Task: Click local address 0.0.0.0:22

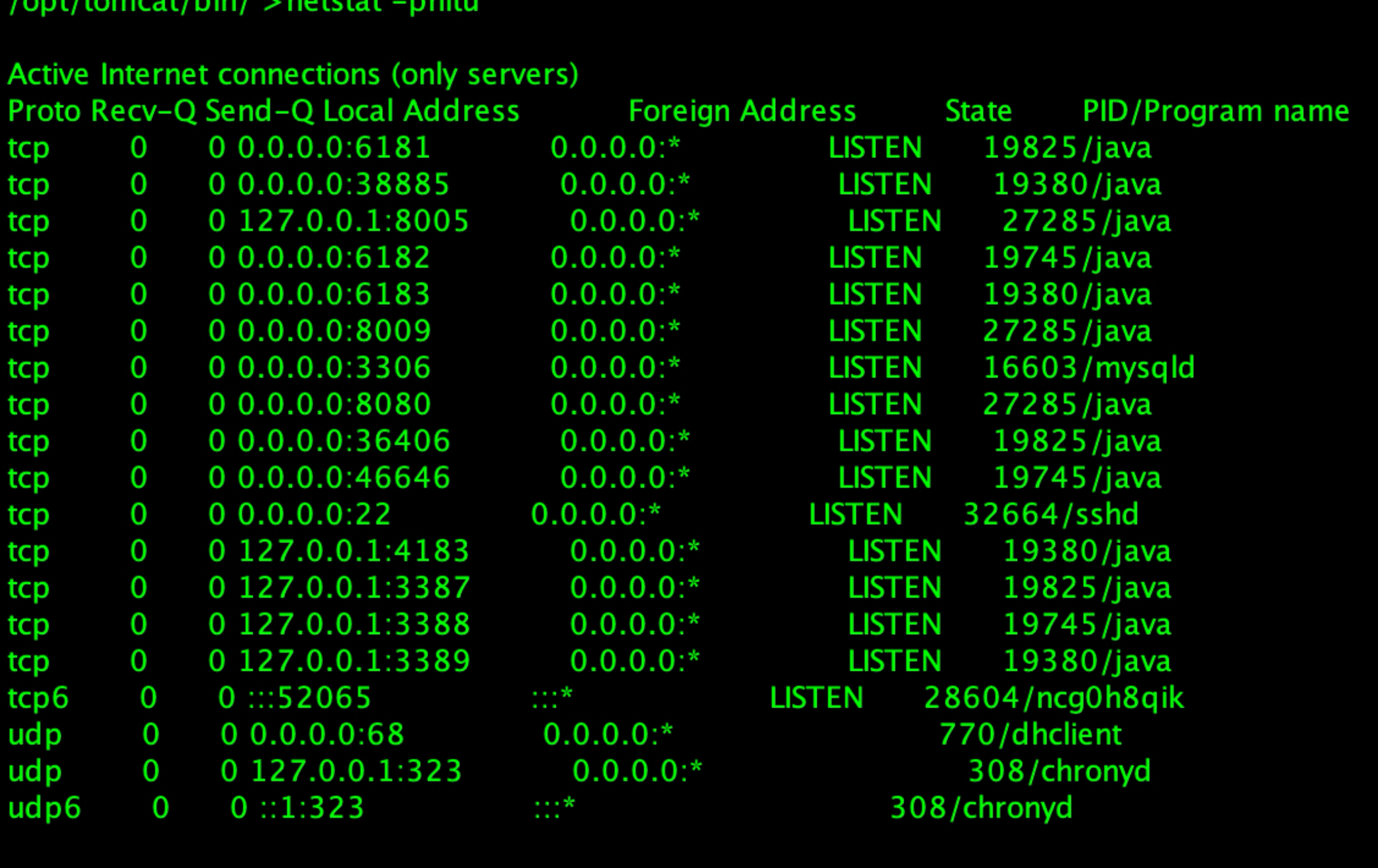Action: pyautogui.click(x=314, y=515)
